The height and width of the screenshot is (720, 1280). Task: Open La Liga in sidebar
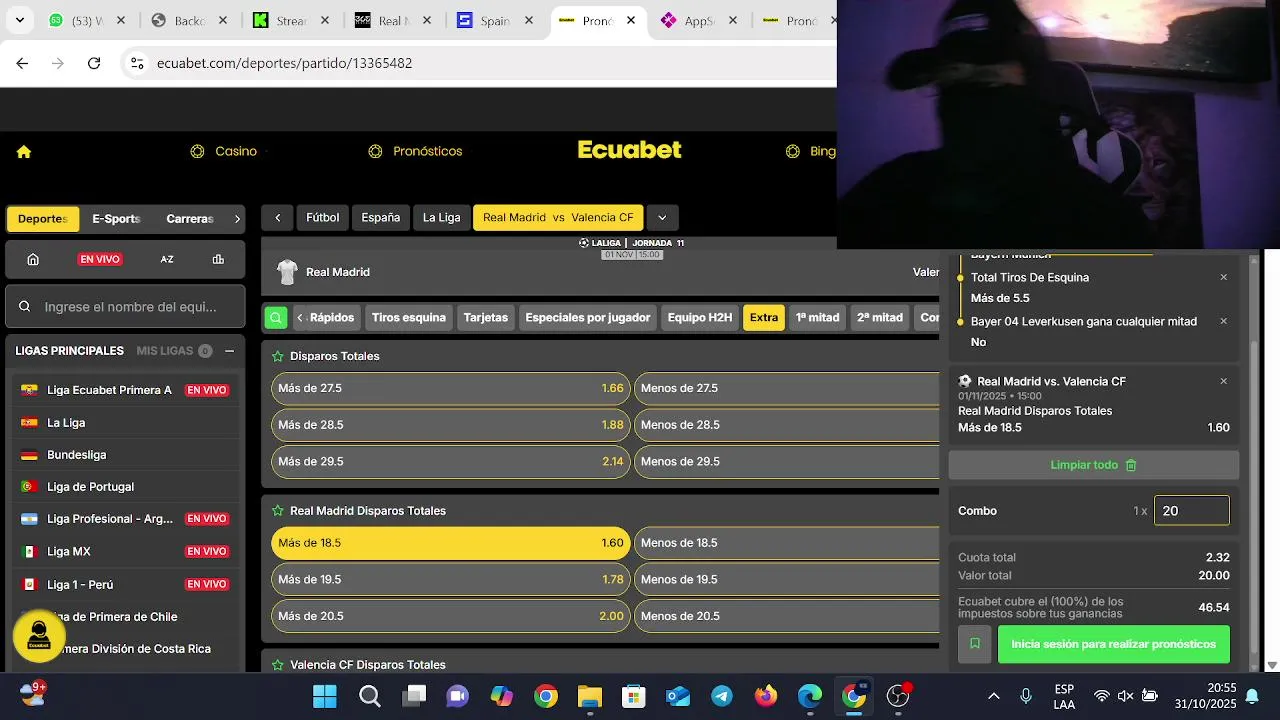(x=125, y=423)
